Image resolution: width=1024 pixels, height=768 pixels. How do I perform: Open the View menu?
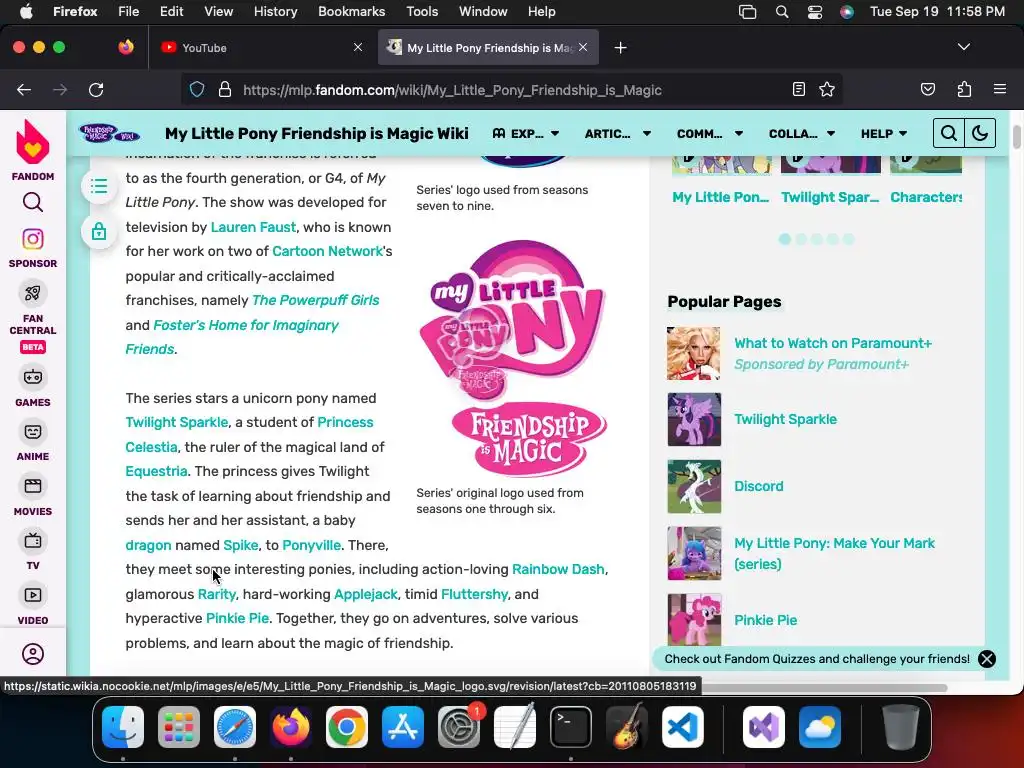coord(218,12)
